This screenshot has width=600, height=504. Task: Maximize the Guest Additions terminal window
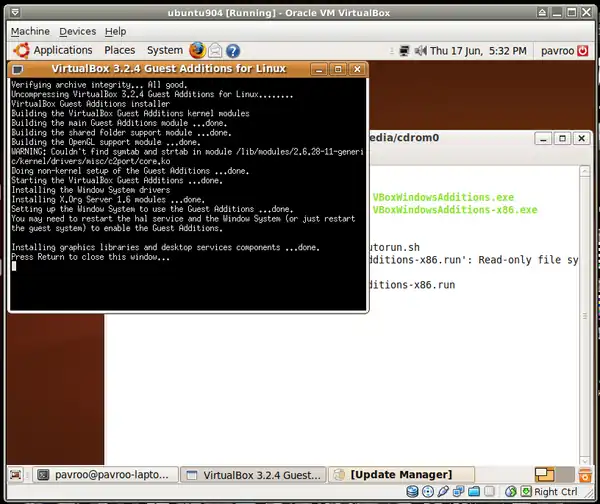coord(338,69)
